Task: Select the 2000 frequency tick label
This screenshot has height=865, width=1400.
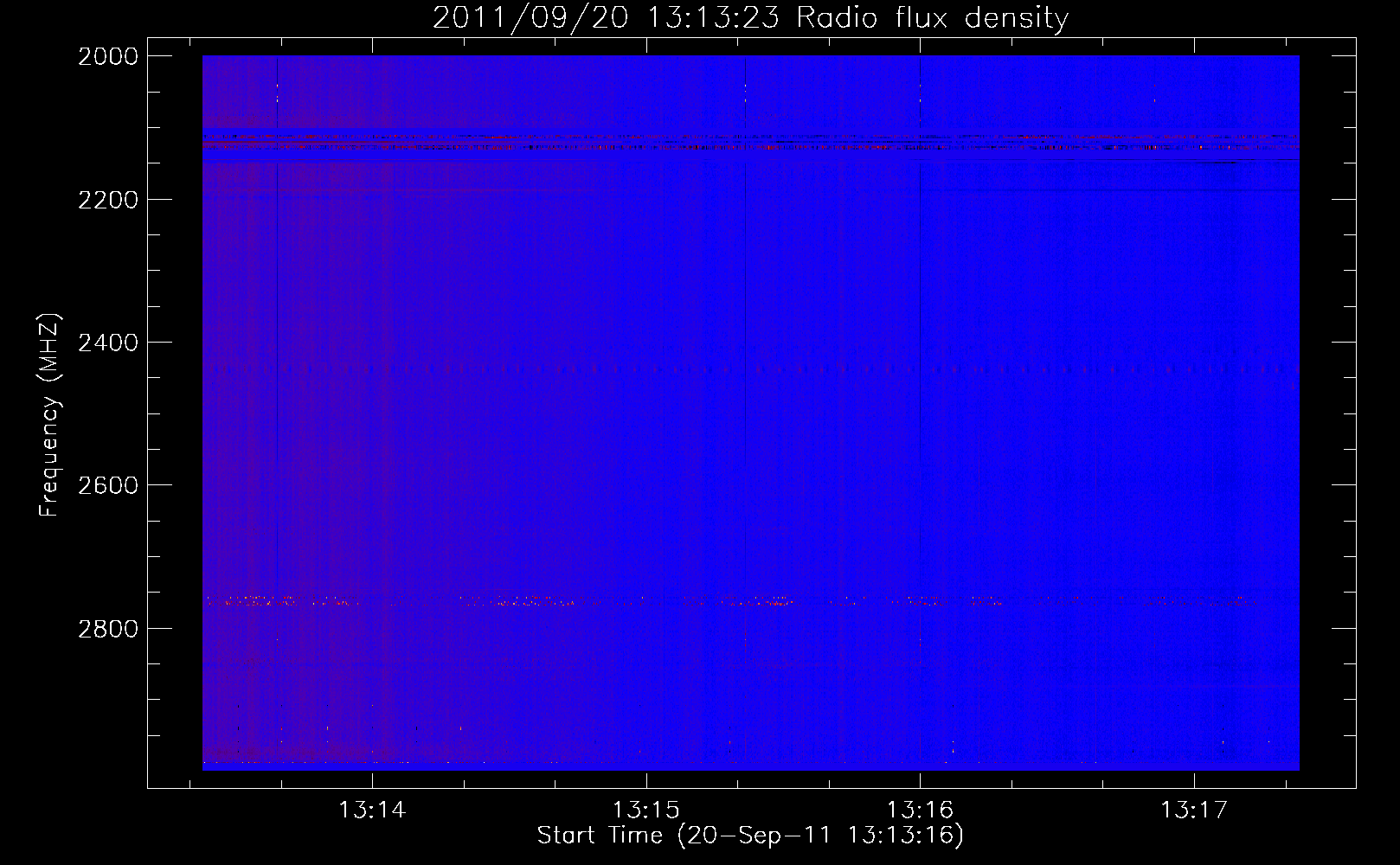Action: (108, 56)
